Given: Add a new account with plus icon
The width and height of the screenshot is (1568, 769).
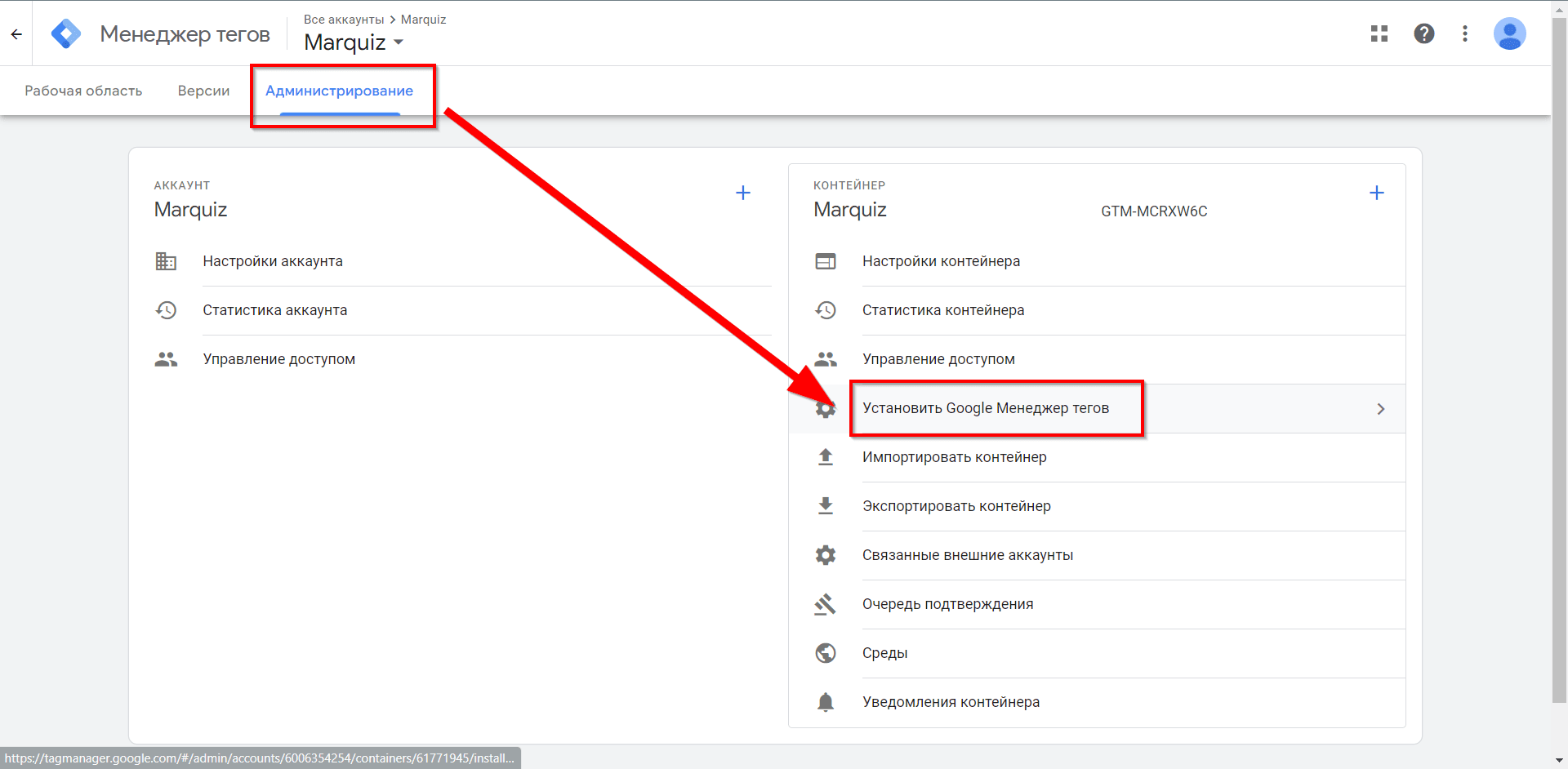Looking at the screenshot, I should (743, 193).
